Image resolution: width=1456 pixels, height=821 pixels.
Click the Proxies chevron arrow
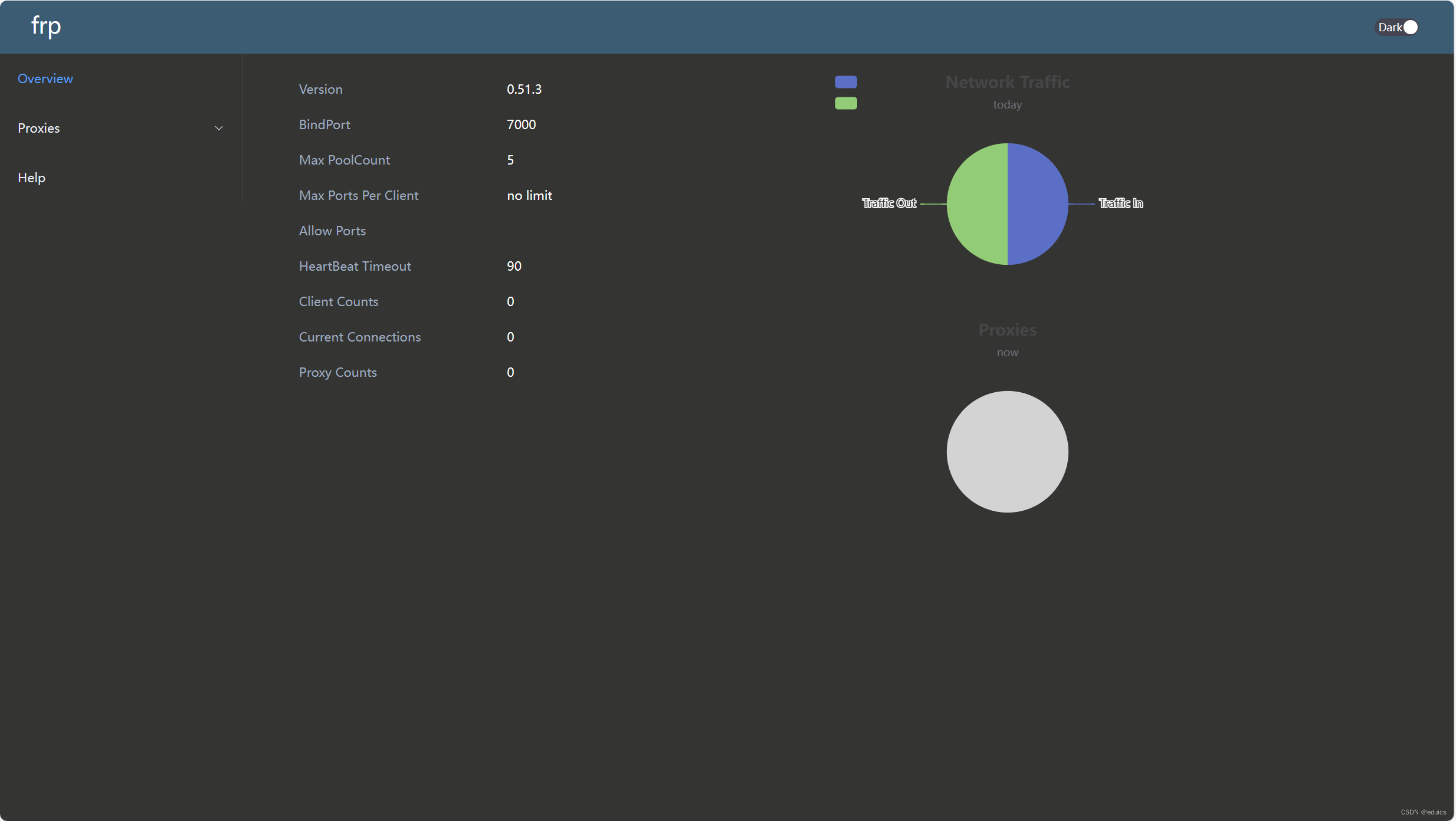(219, 128)
